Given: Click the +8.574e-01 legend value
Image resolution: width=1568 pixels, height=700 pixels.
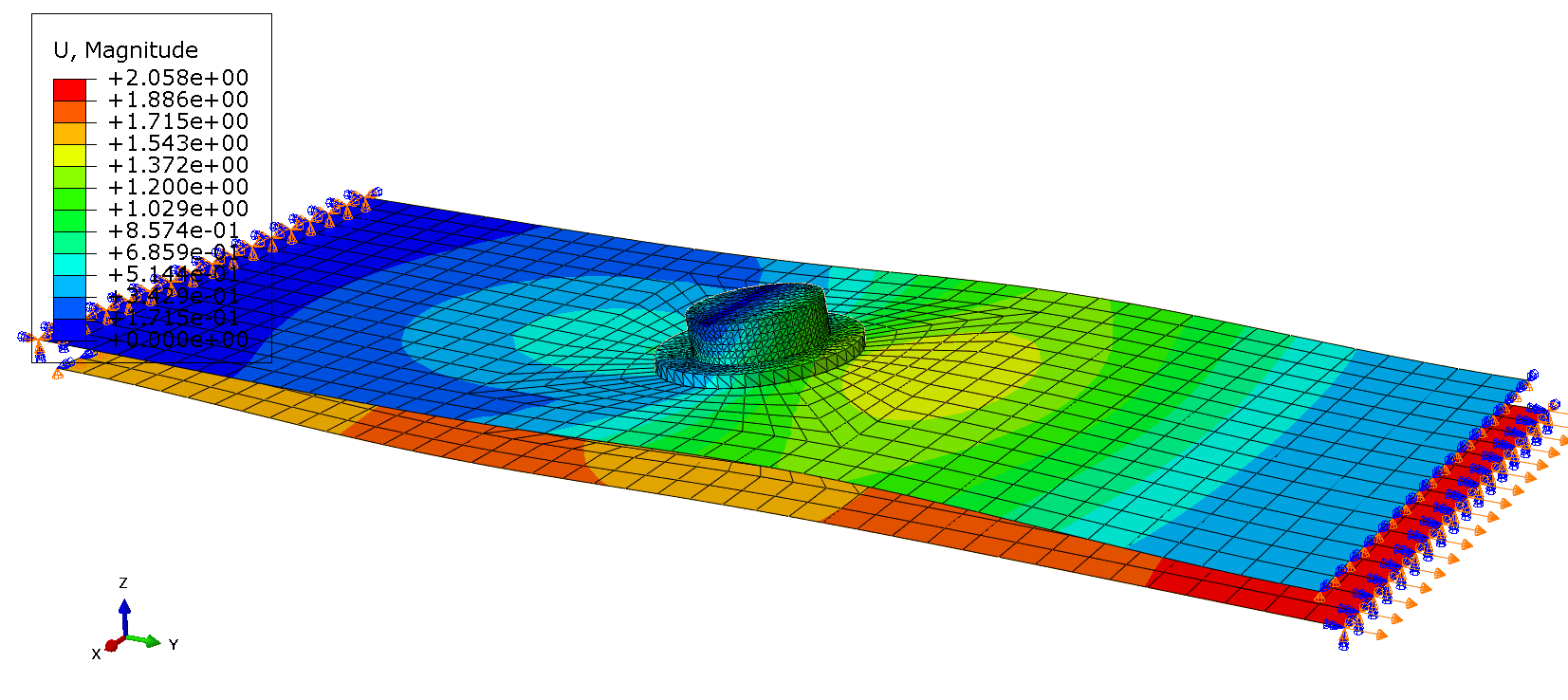Looking at the screenshot, I should 175,230.
